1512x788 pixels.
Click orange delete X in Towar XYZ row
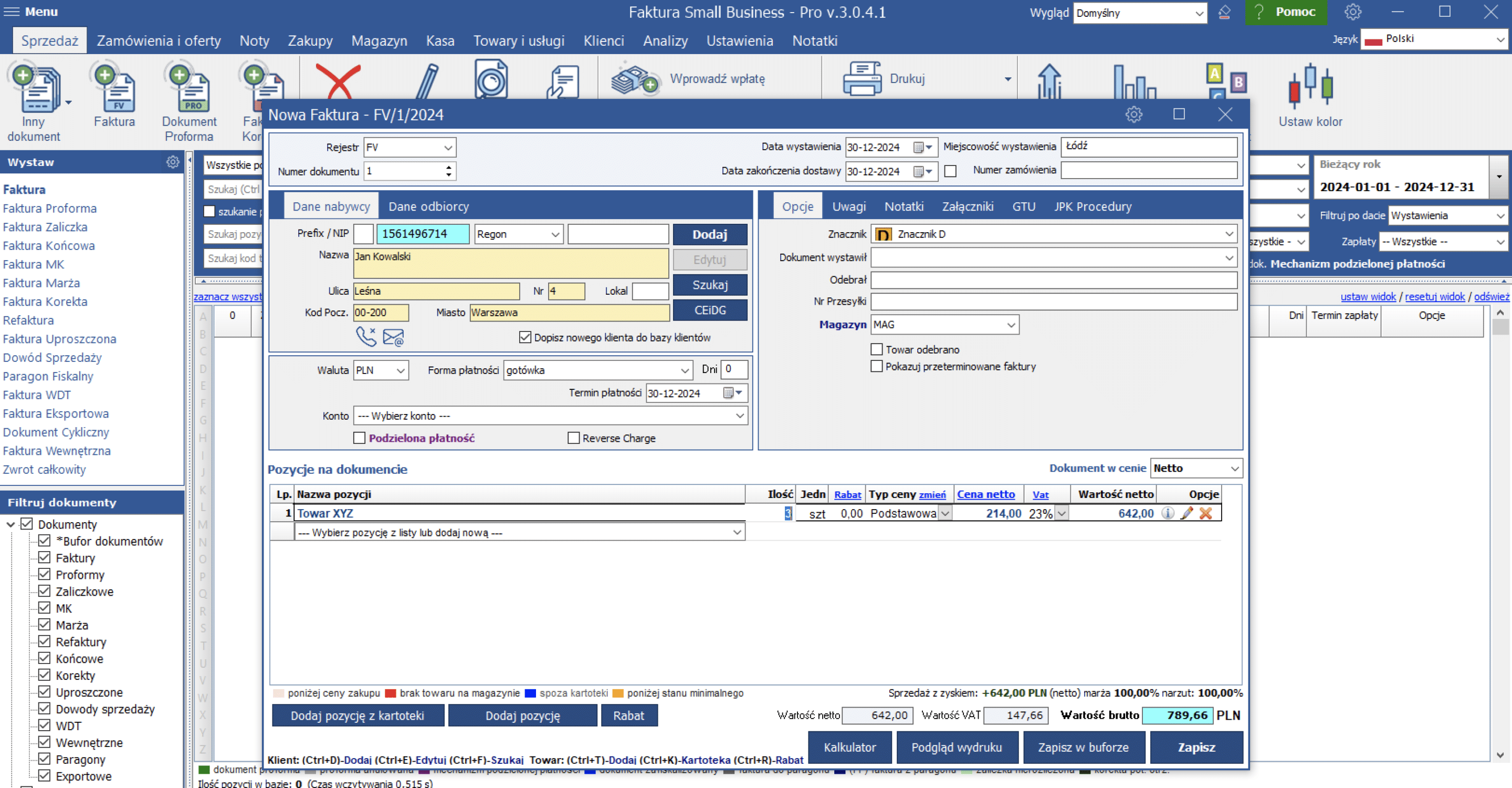click(1205, 513)
